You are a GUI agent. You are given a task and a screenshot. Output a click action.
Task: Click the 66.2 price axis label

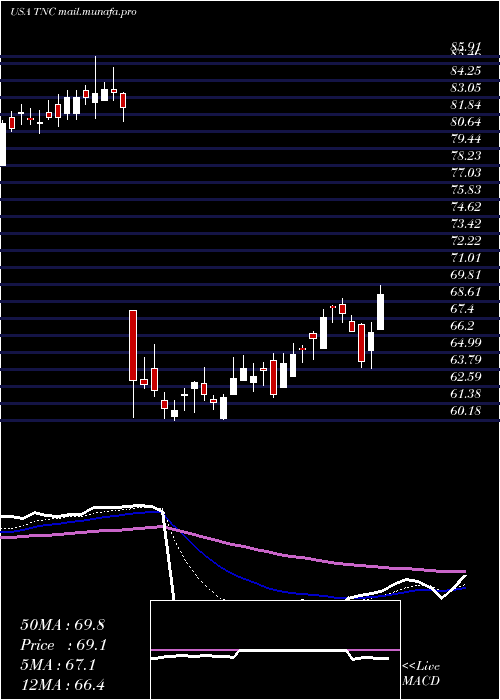tap(462, 325)
